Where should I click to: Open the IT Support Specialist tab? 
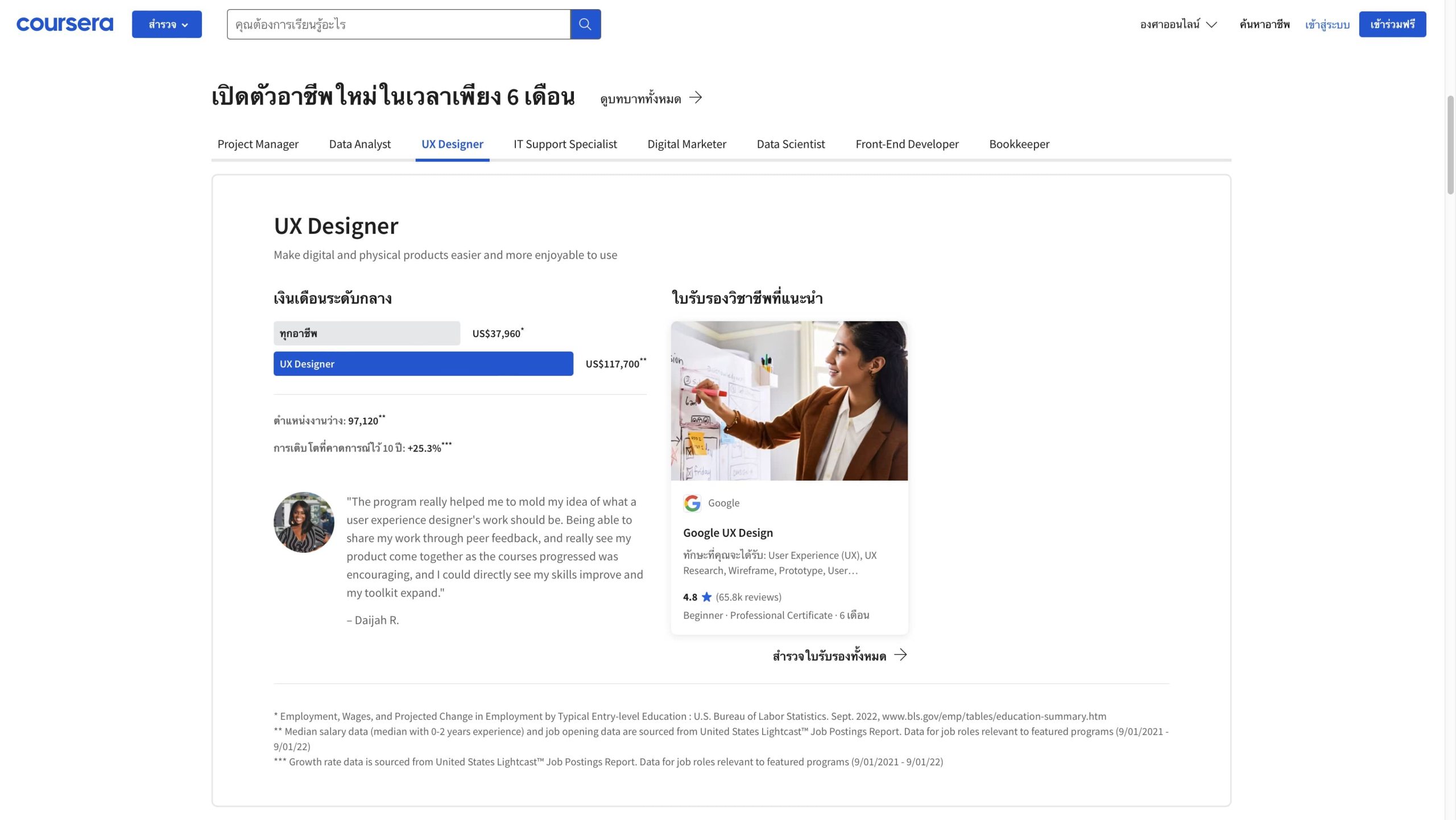(565, 144)
